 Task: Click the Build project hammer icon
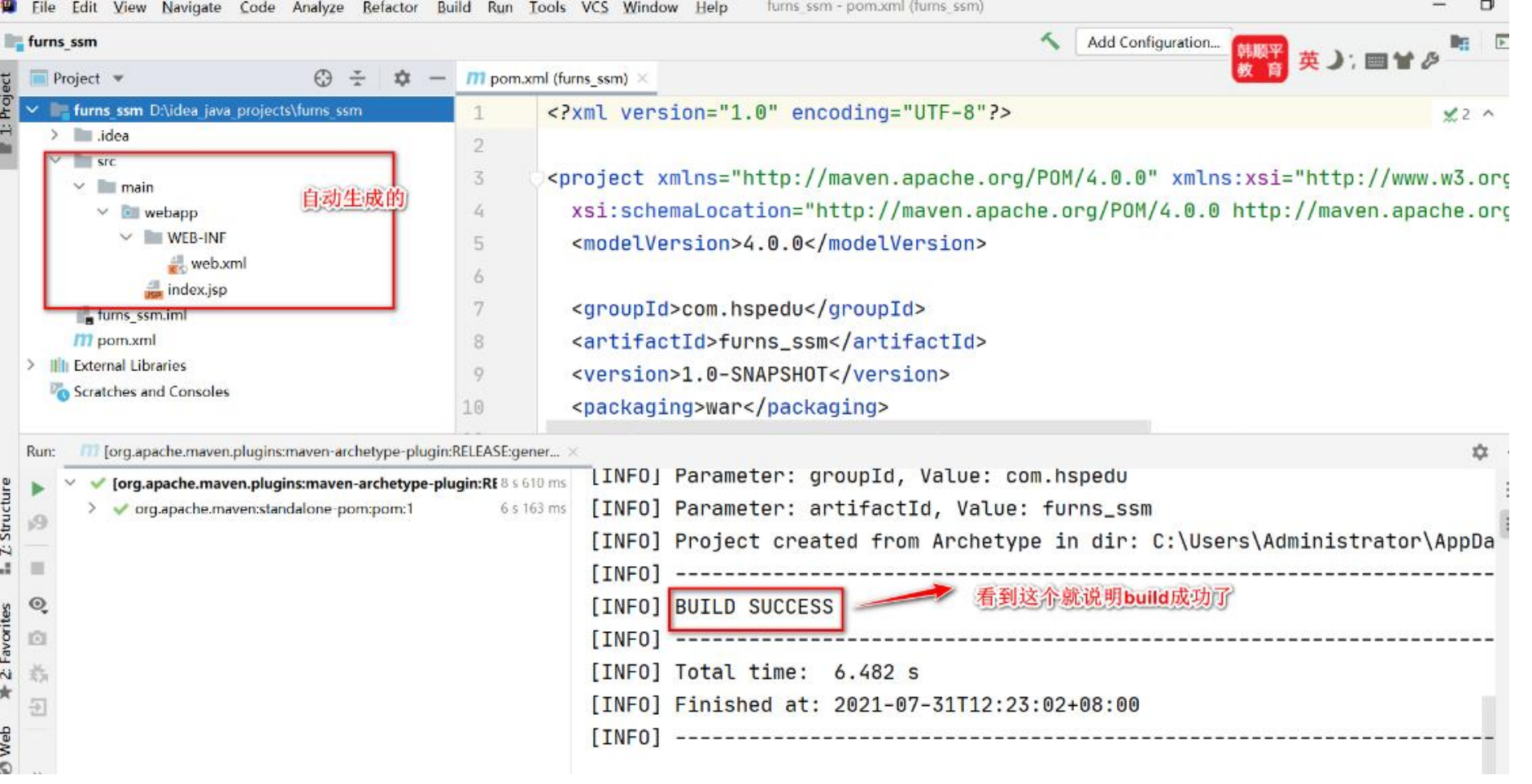1050,41
